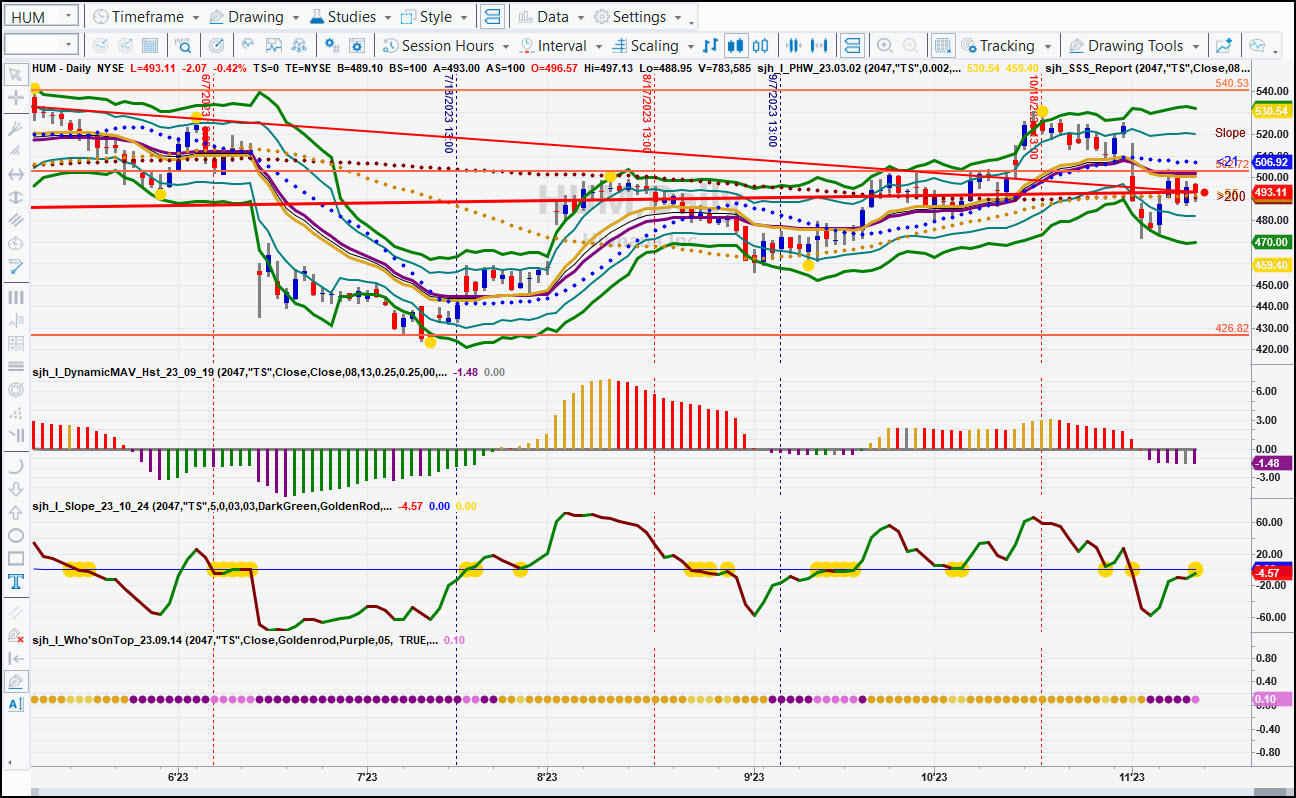1296x798 pixels.
Task: Open the symbol lookup magnifier icon
Action: tap(184, 46)
